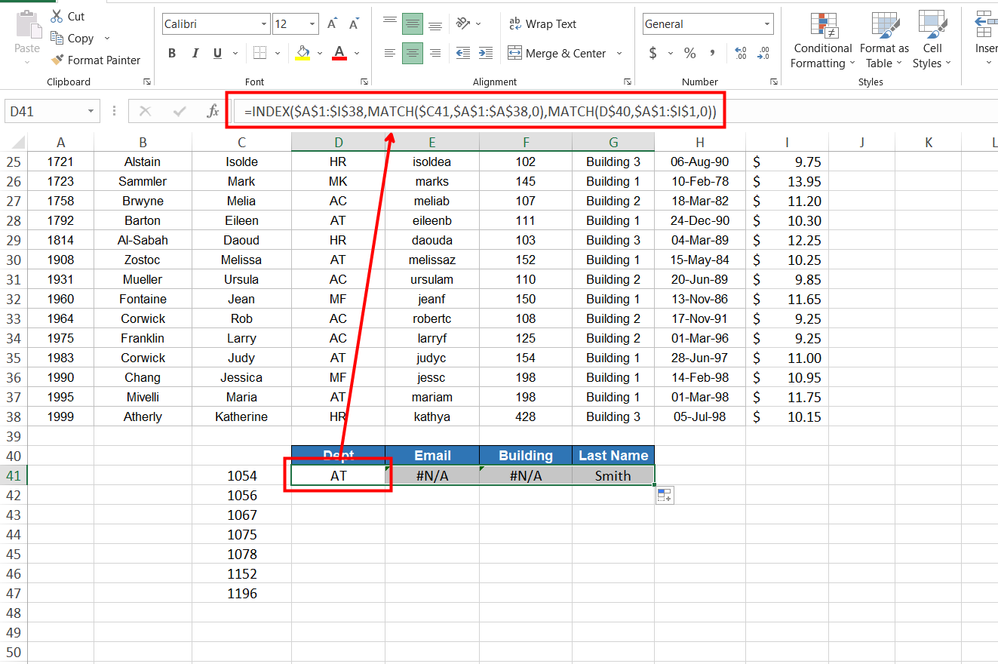Confirm formula entry with checkmark icon
998x664 pixels.
pyautogui.click(x=179, y=111)
